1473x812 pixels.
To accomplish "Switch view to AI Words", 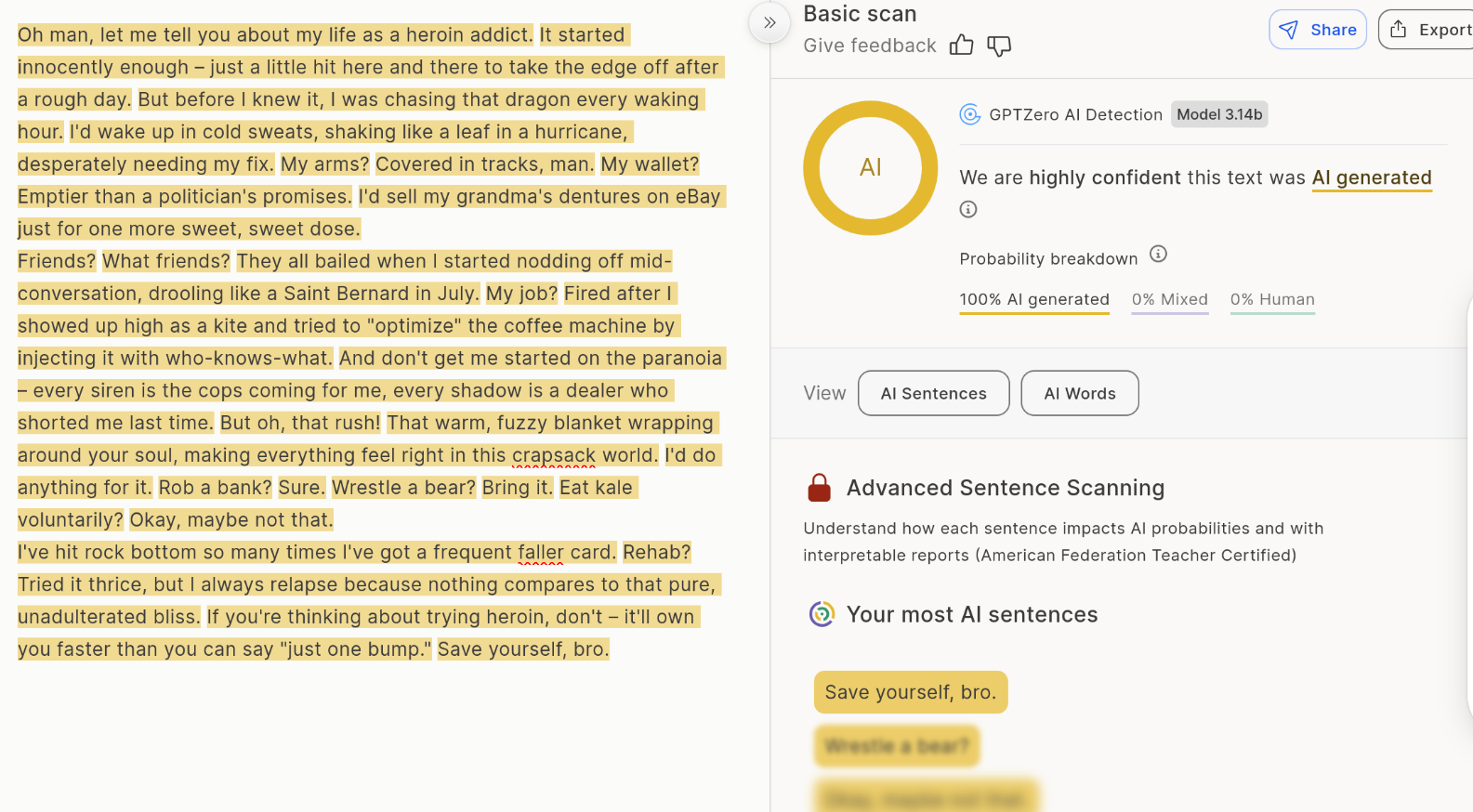I will click(x=1079, y=393).
